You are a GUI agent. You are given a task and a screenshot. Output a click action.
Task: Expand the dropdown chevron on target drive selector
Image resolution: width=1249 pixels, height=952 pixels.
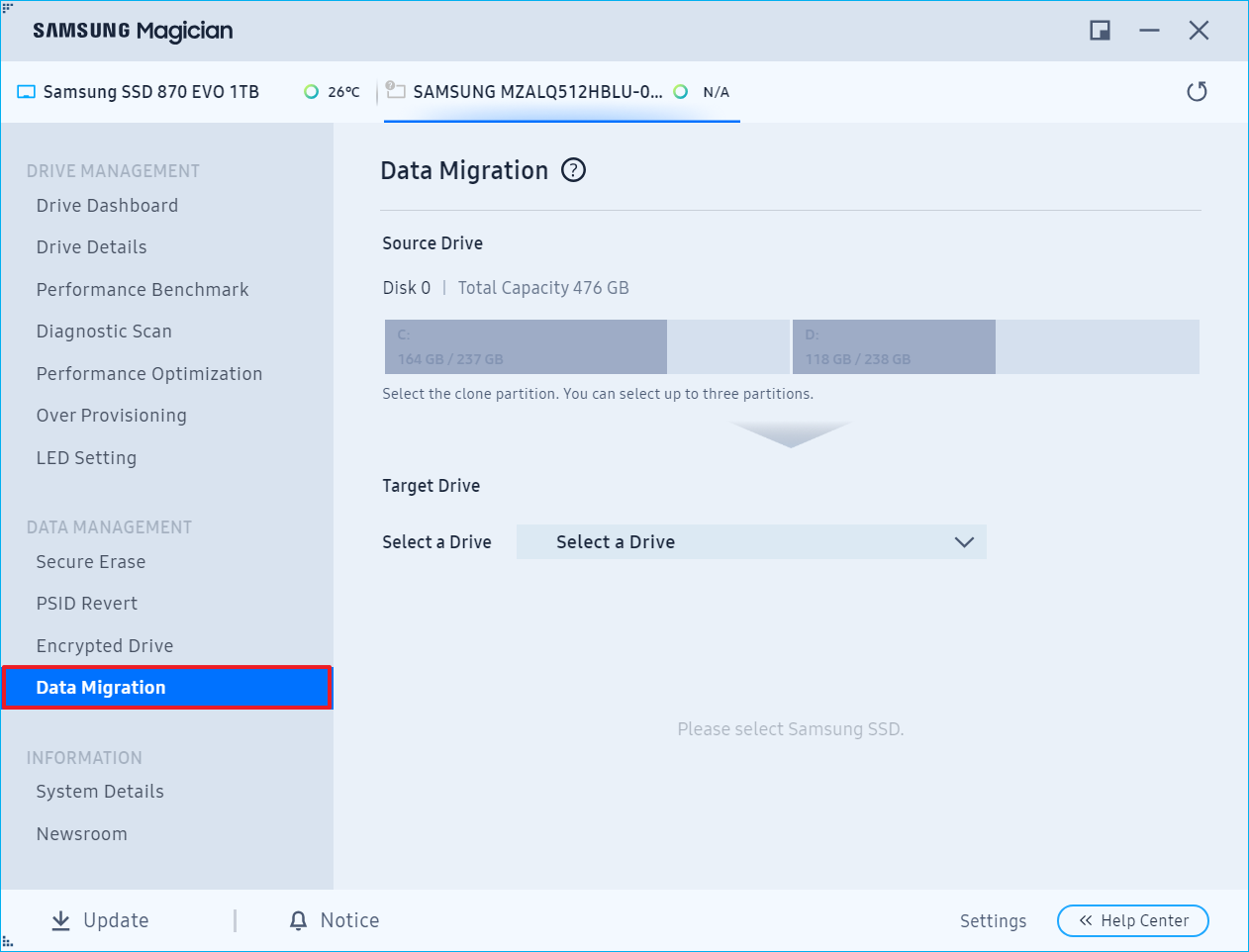pyautogui.click(x=964, y=541)
